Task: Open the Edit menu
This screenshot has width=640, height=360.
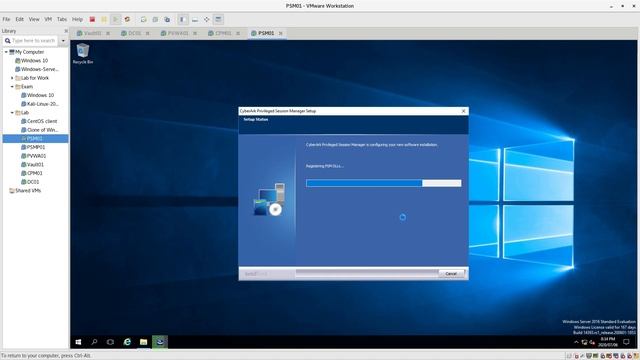Action: point(20,19)
